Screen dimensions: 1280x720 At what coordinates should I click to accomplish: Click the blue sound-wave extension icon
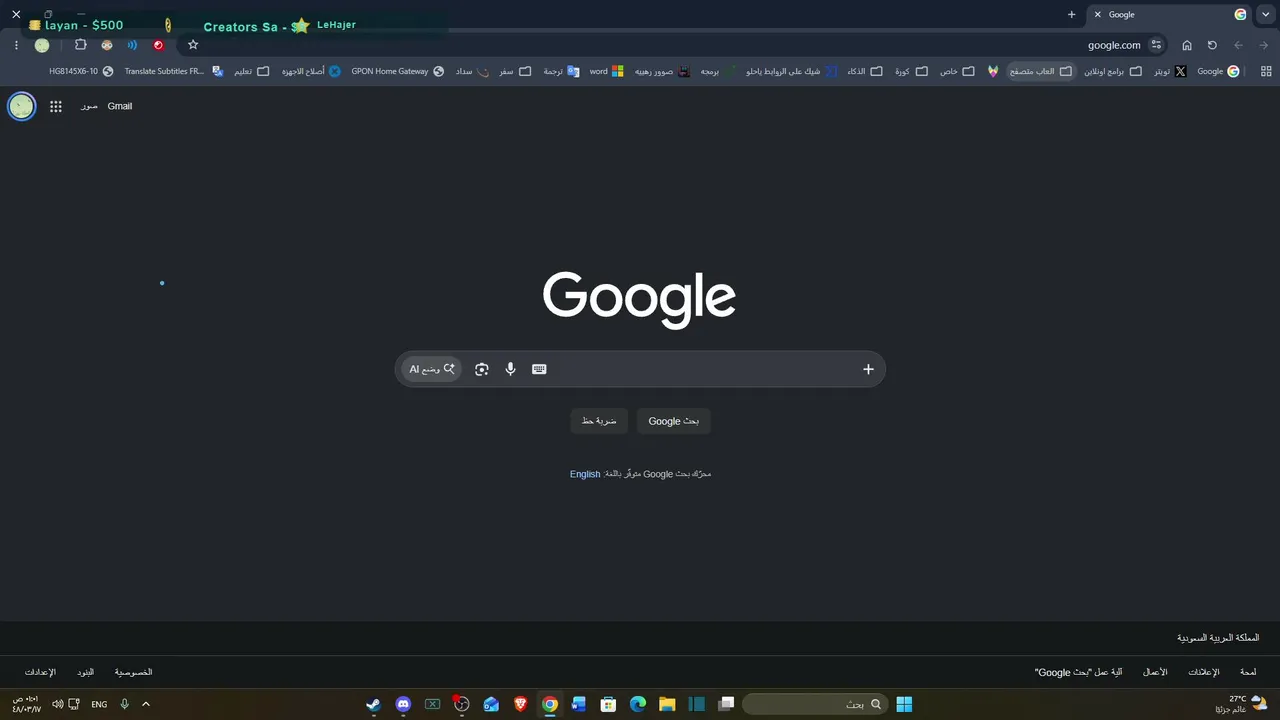(132, 45)
